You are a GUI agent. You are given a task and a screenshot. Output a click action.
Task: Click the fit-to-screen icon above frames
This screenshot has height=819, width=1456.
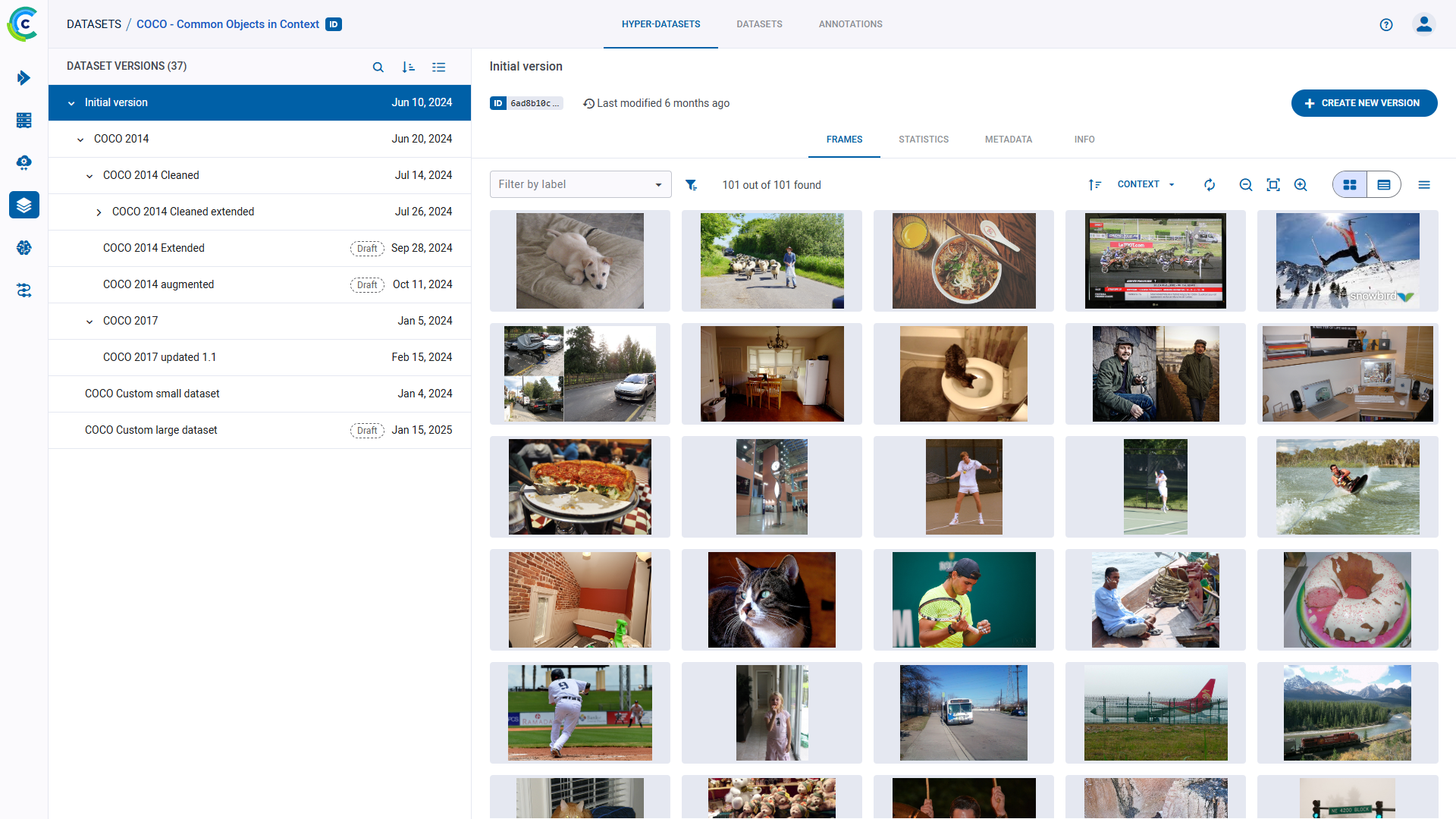click(1273, 184)
